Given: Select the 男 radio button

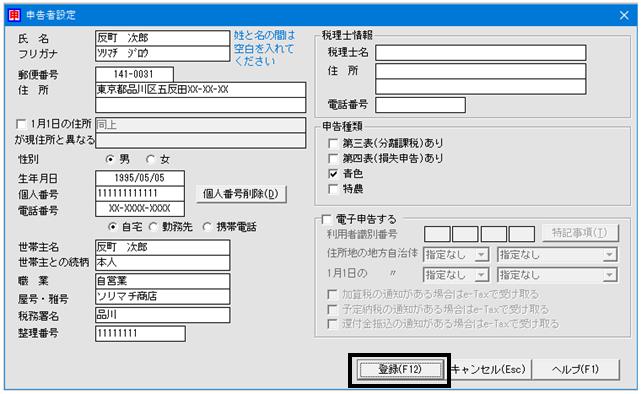Looking at the screenshot, I should (x=110, y=159).
